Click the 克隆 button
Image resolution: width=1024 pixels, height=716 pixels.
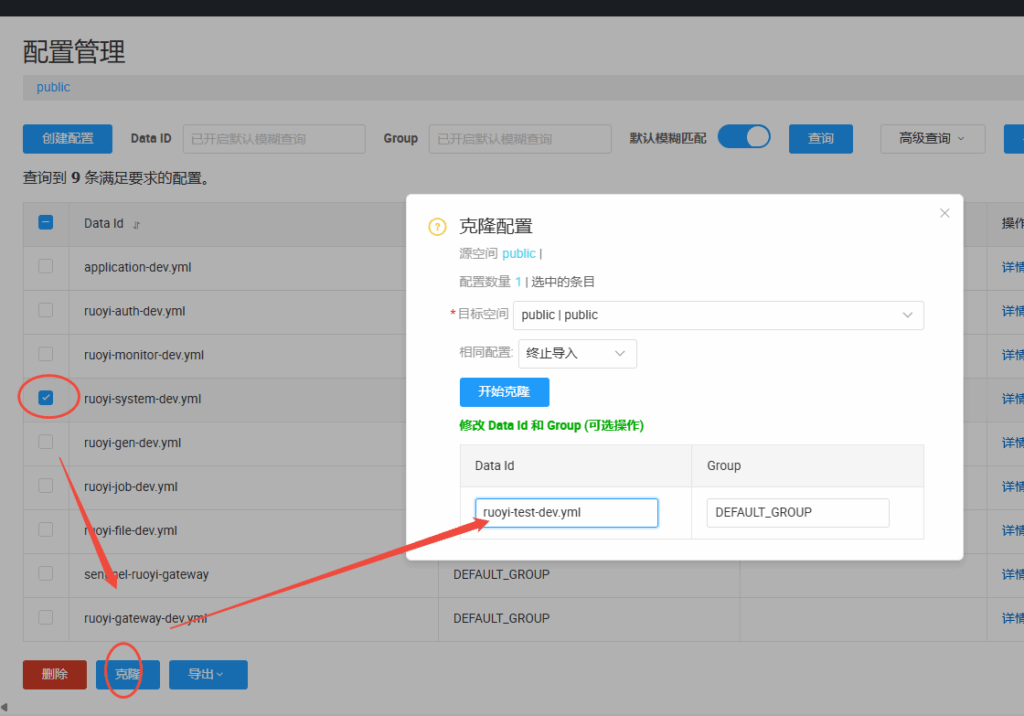127,675
